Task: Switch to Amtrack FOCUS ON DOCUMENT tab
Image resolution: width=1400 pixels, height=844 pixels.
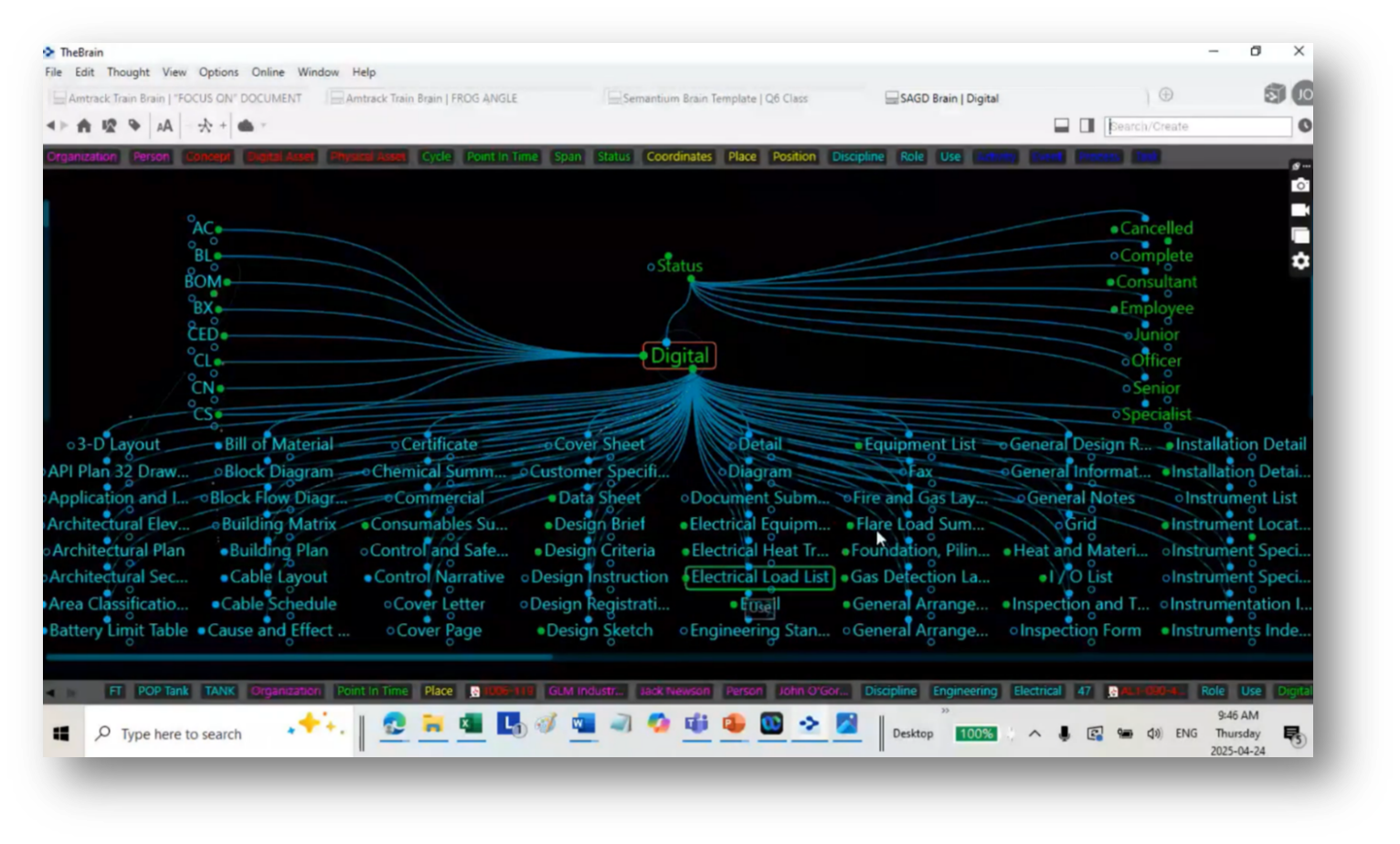Action: point(177,98)
